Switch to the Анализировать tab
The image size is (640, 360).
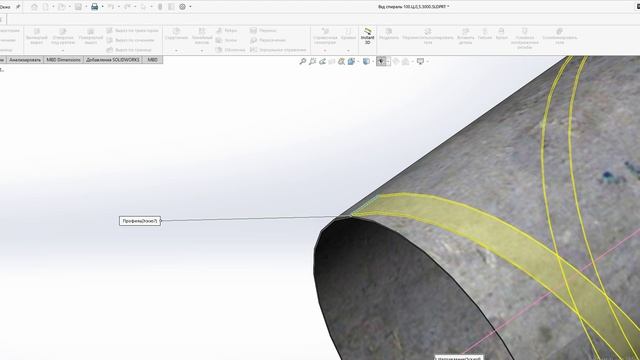(25, 60)
